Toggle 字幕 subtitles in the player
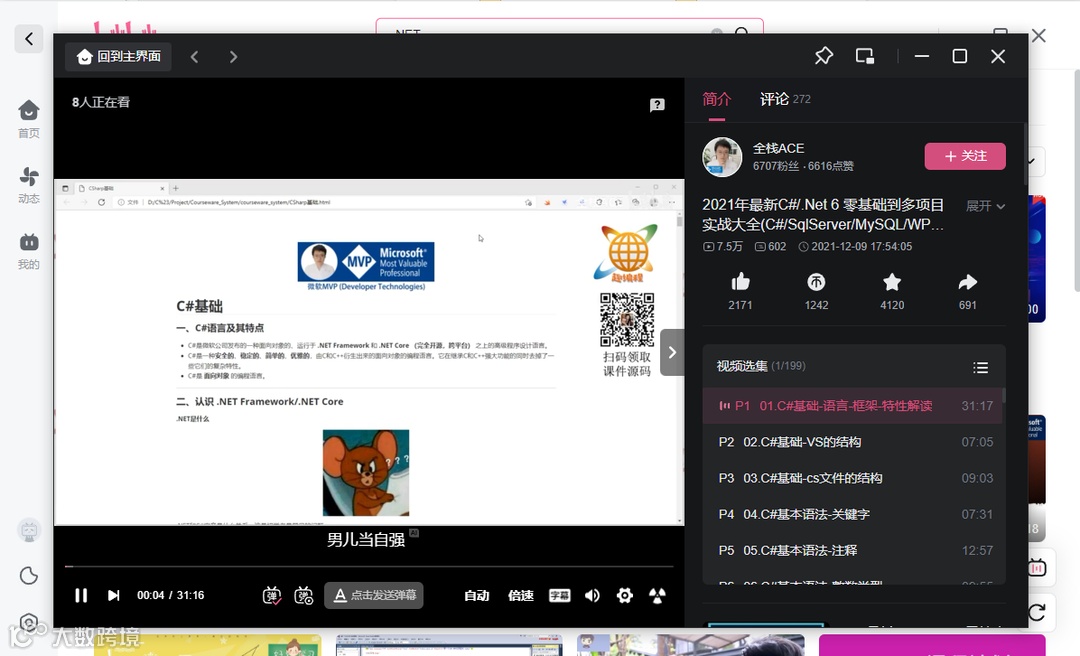 559,595
